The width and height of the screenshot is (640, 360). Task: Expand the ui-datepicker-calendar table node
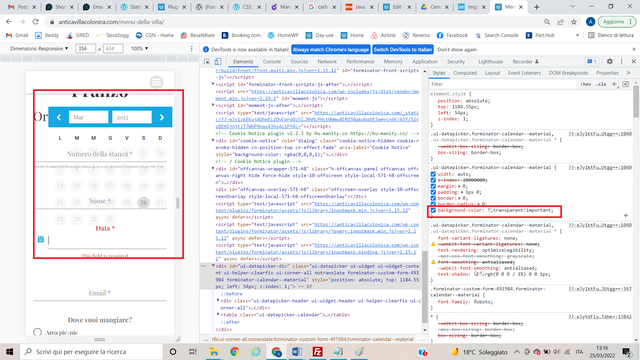coord(218,315)
